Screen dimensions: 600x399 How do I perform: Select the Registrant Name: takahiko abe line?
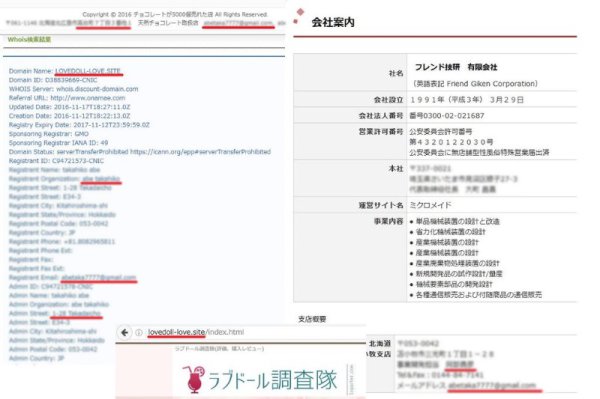tap(54, 170)
